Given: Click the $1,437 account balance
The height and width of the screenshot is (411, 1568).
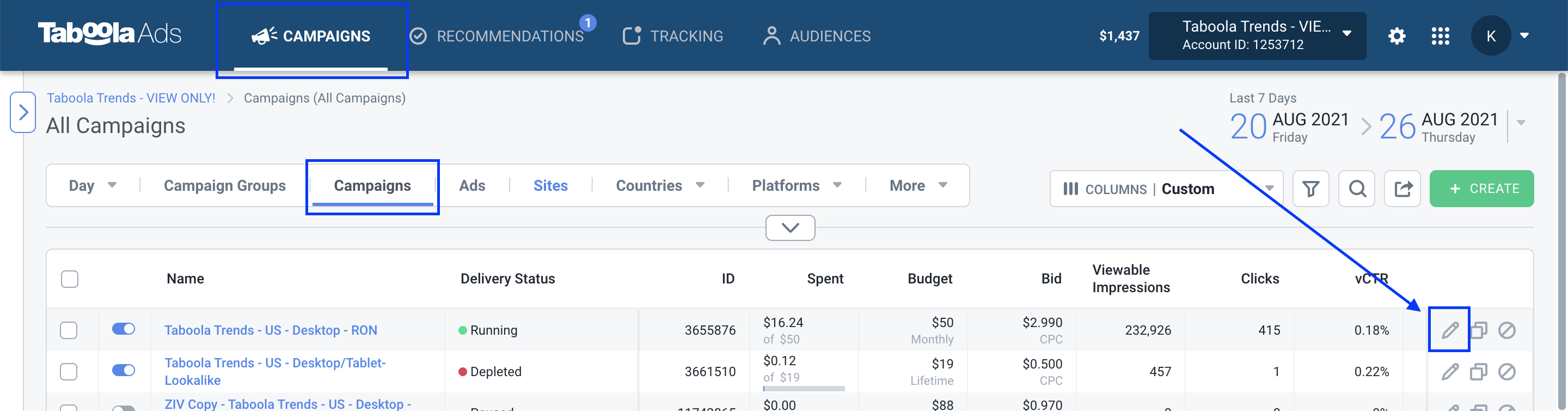Looking at the screenshot, I should tap(1119, 36).
